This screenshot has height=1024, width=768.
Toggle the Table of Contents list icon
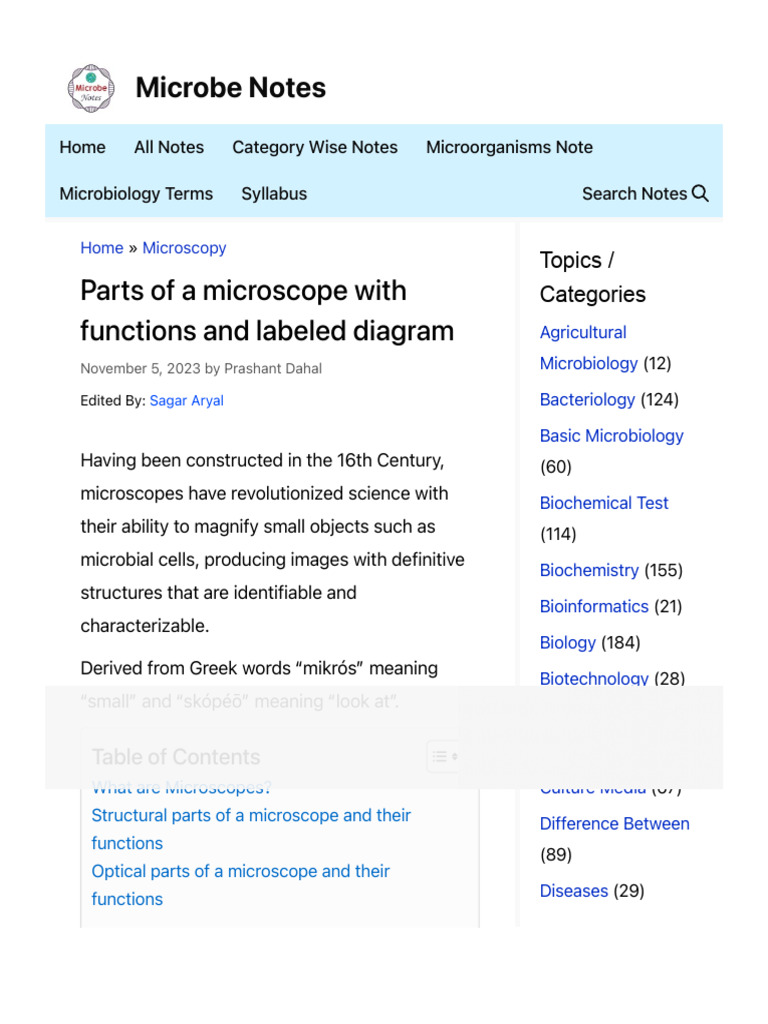[x=442, y=757]
